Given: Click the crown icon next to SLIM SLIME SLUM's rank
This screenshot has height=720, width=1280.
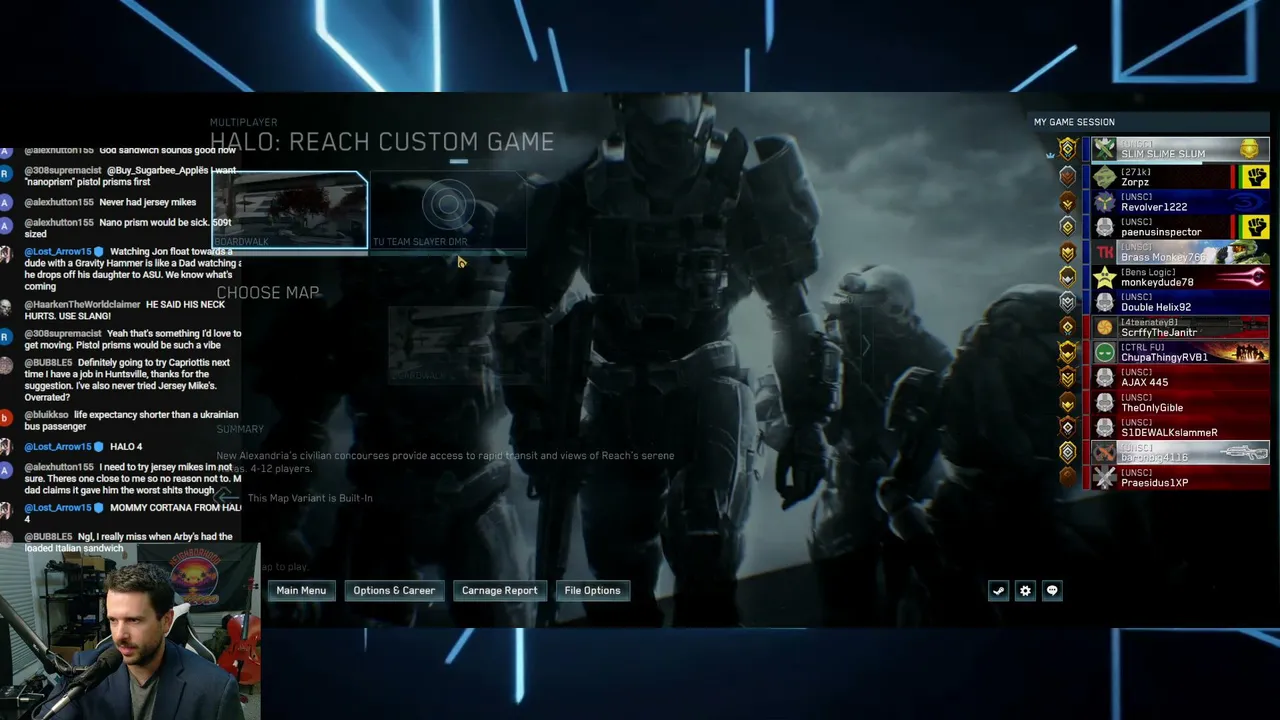Looking at the screenshot, I should click(1050, 155).
